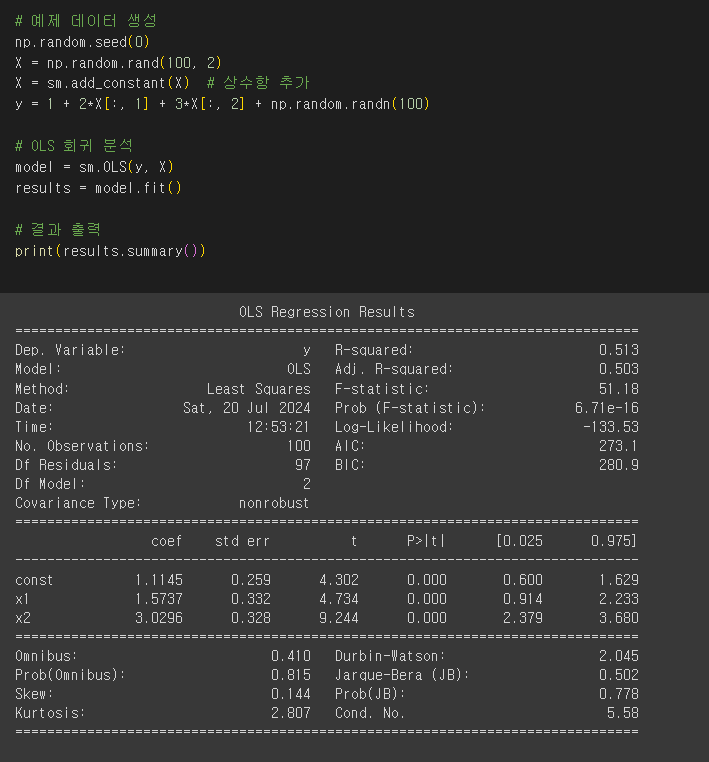This screenshot has height=762, width=709.
Task: Click the No. Observations value 100
Action: (x=299, y=446)
